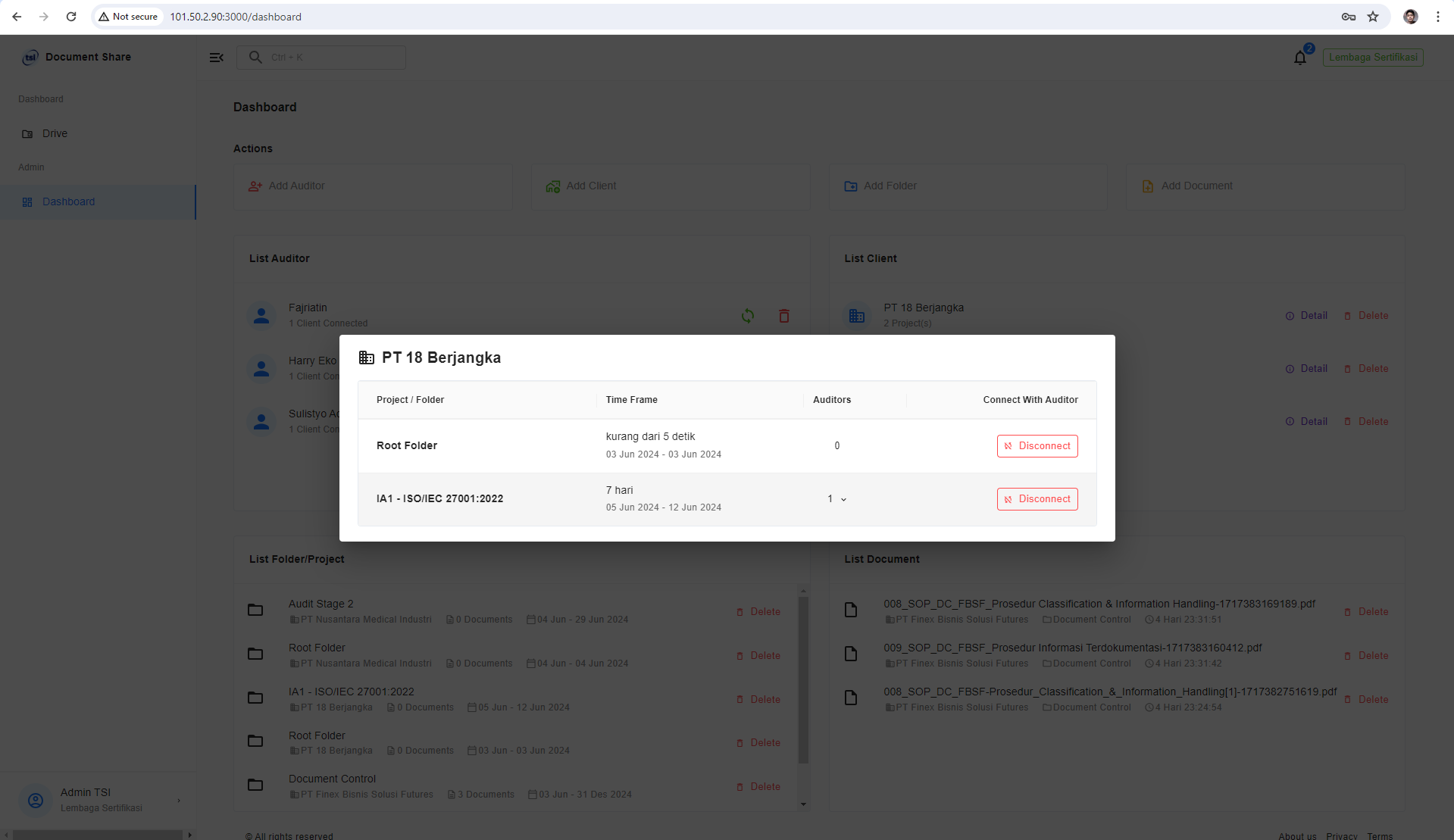1454x840 pixels.
Task: Collapse the sidebar with the menu icon
Action: 216,58
